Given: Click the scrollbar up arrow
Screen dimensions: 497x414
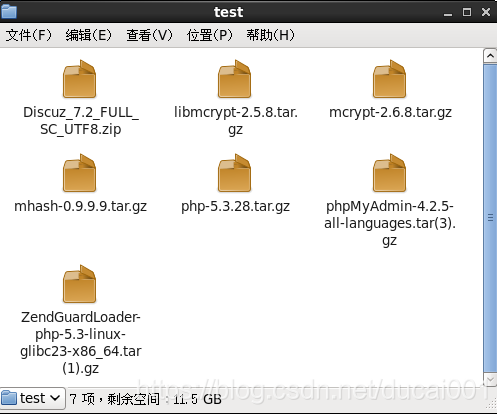Looking at the screenshot, I should (490, 56).
